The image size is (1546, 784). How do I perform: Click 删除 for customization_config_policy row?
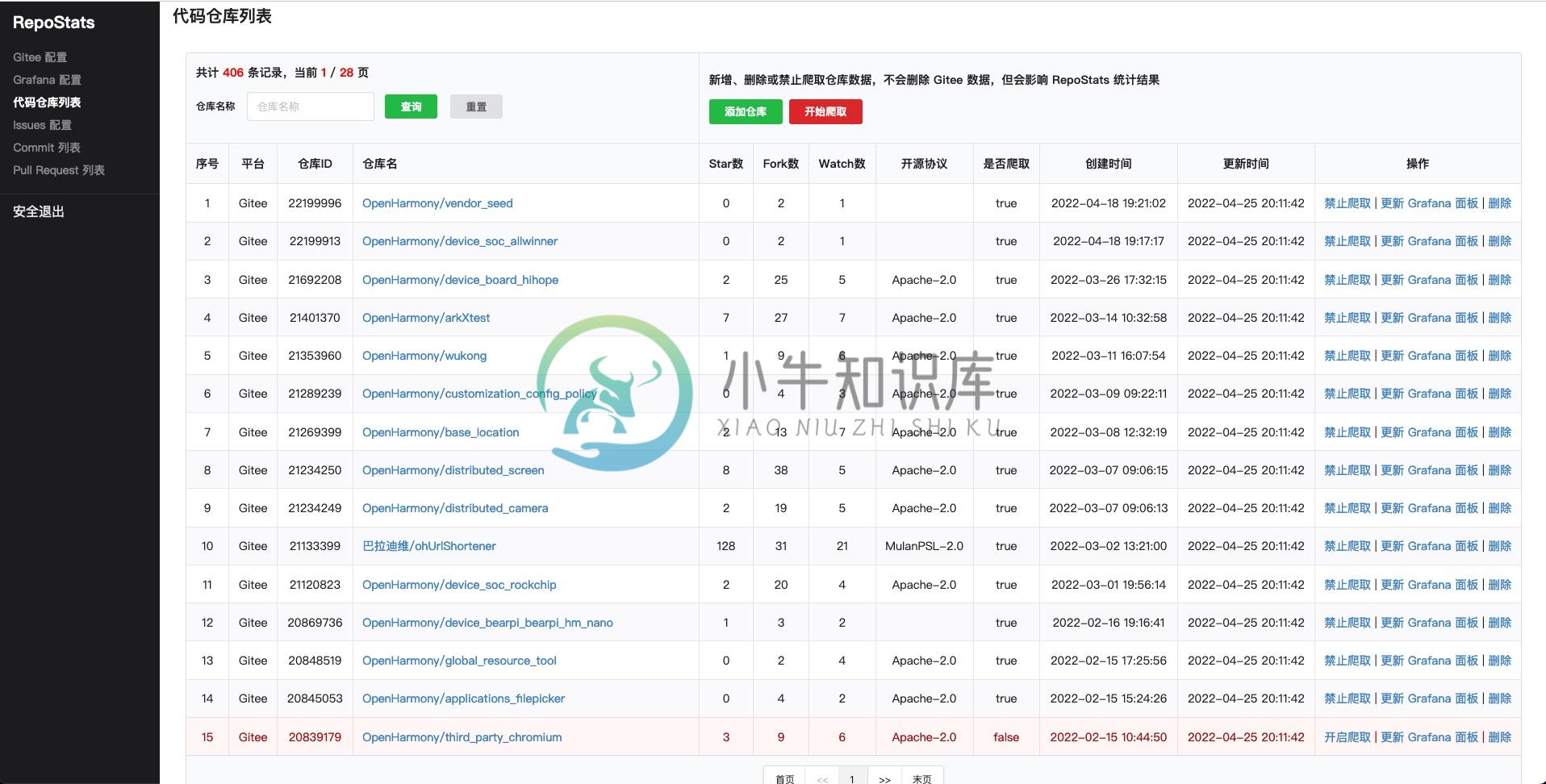pyautogui.click(x=1499, y=394)
